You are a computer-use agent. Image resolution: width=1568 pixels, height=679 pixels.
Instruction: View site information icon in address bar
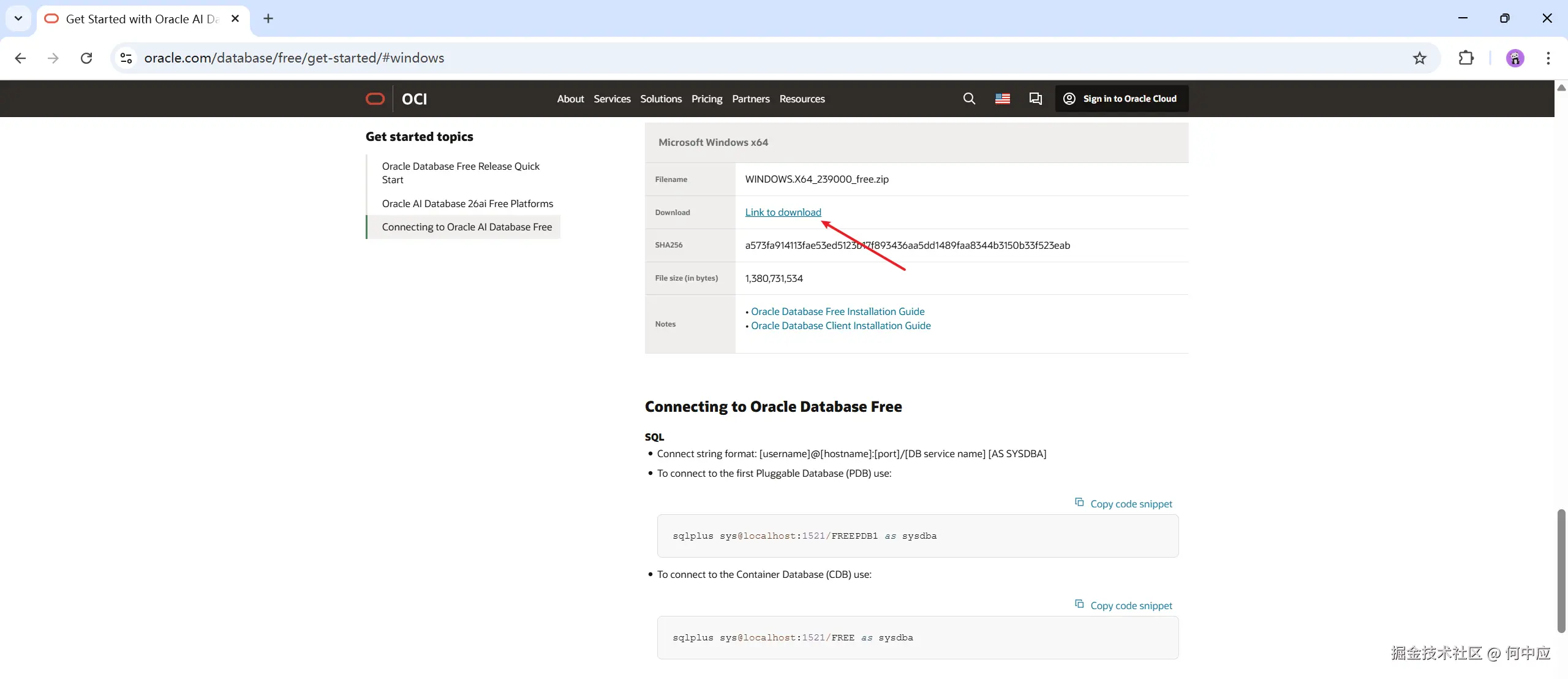pos(126,58)
